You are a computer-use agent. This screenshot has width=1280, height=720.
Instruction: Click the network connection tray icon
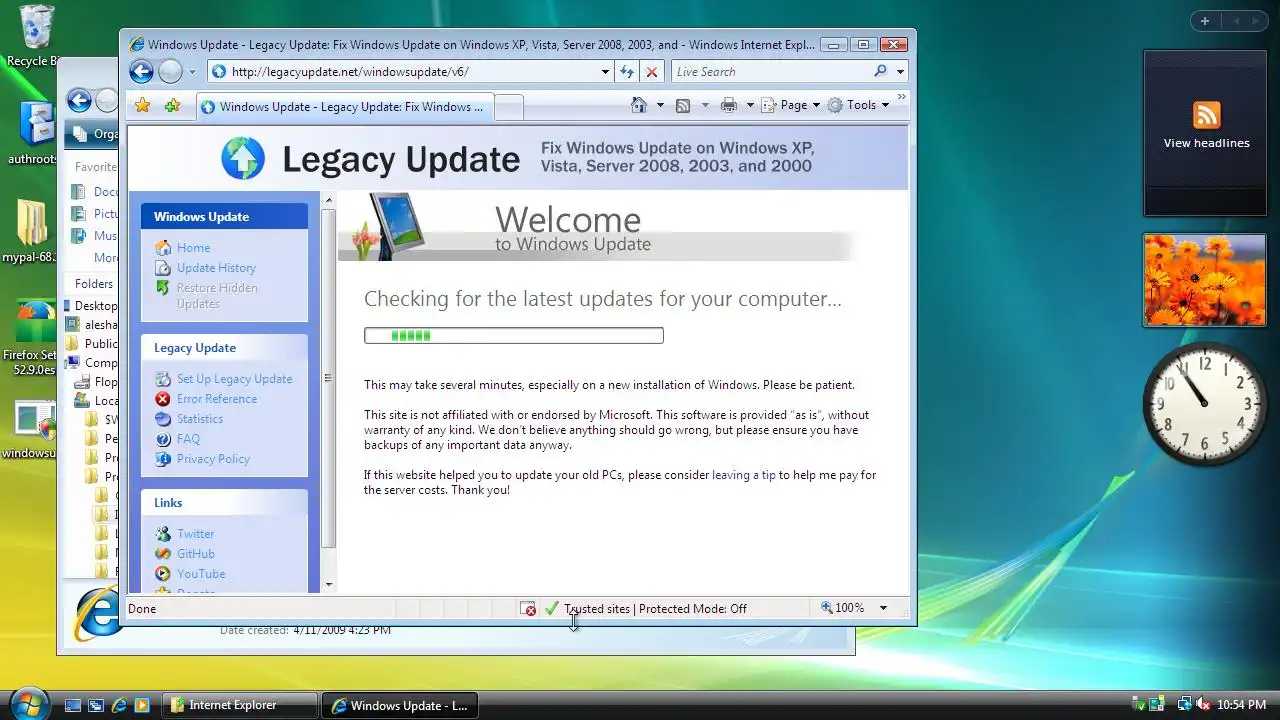(1184, 705)
